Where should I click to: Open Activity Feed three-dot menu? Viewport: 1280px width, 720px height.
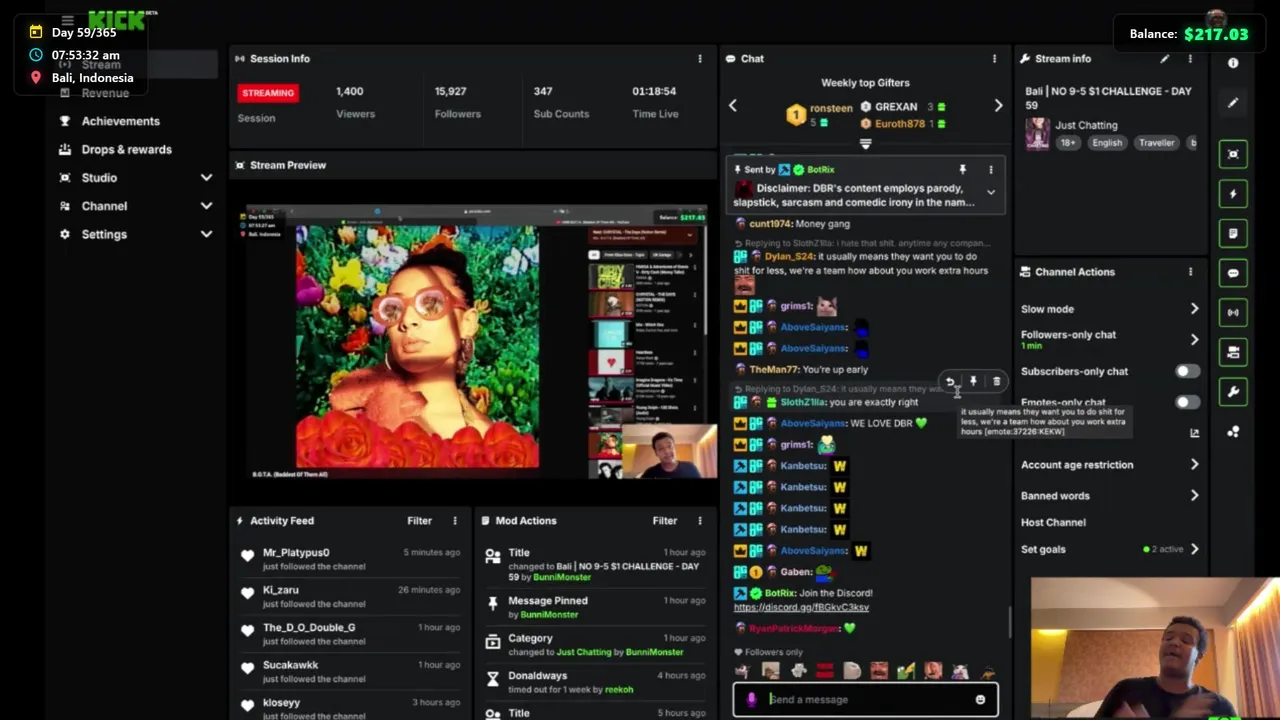tap(455, 521)
